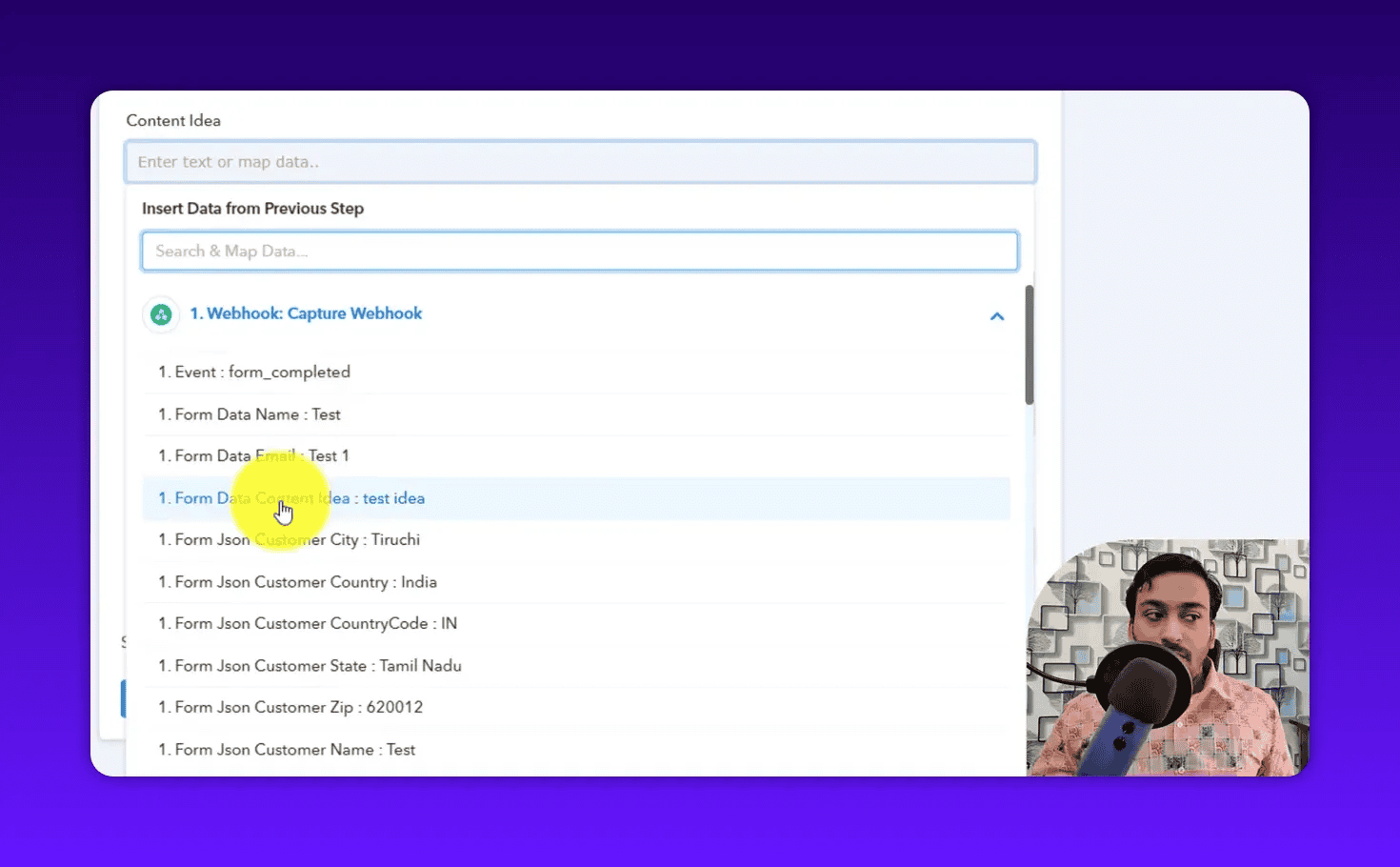Click the partially hidden blue button at left

(123, 698)
